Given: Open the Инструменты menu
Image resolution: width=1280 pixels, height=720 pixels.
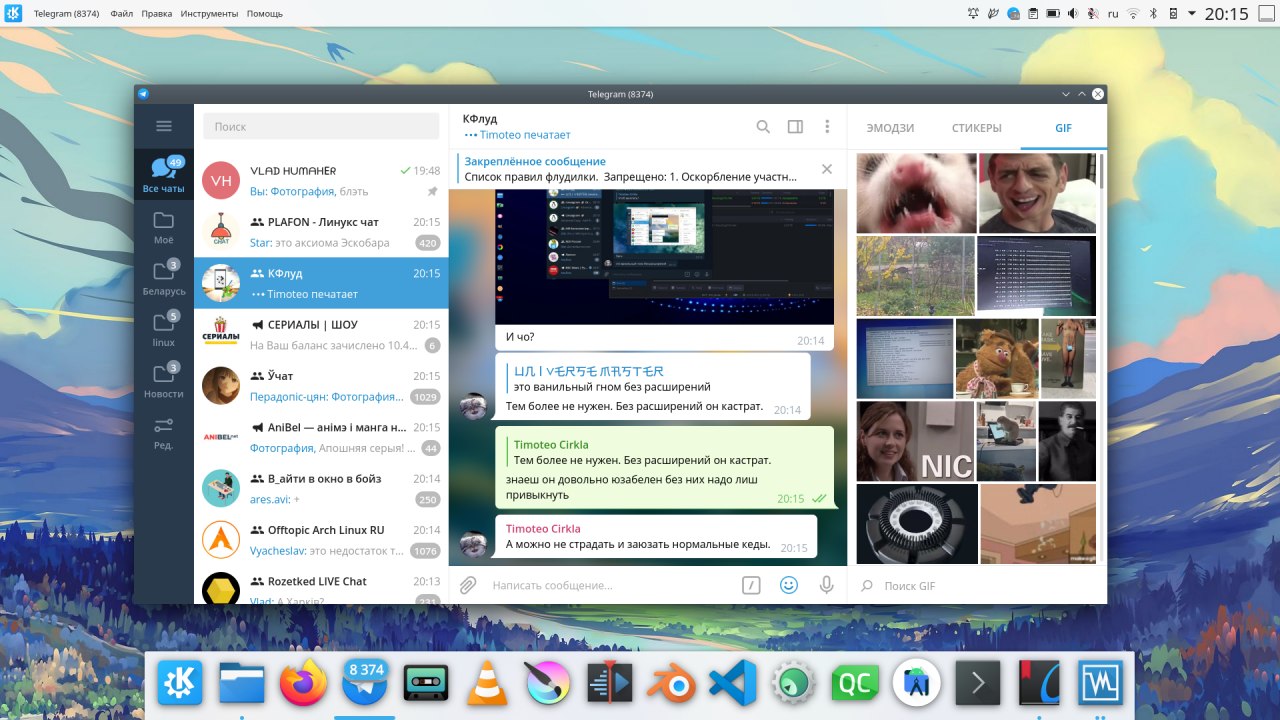Looking at the screenshot, I should [210, 14].
